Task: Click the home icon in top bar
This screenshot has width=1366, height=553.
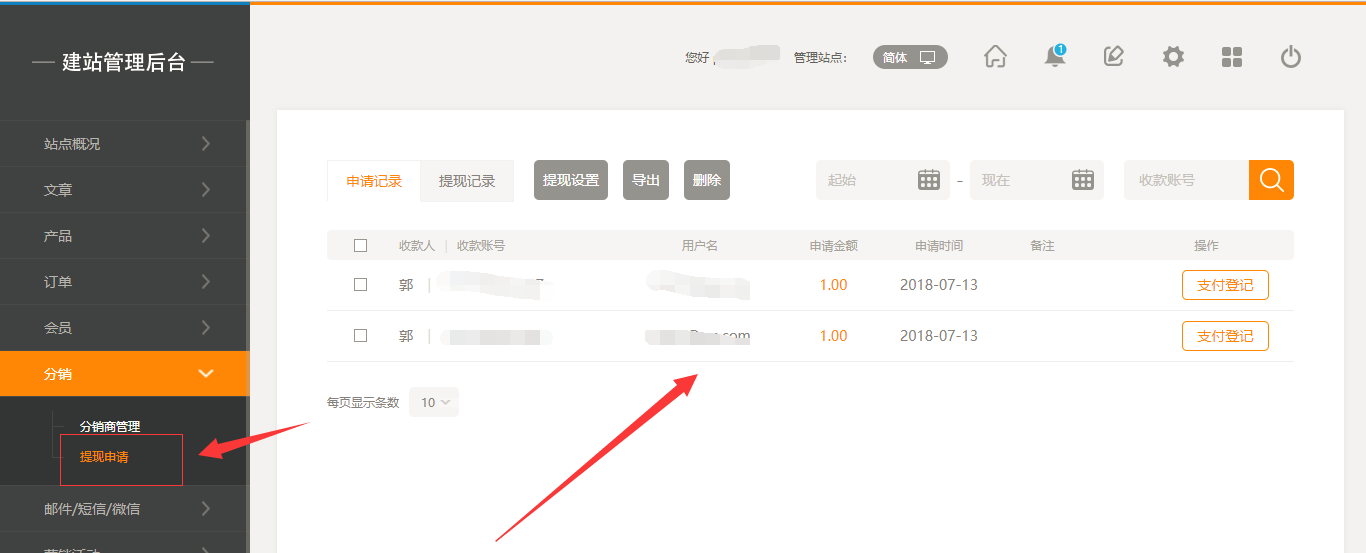Action: pos(995,57)
